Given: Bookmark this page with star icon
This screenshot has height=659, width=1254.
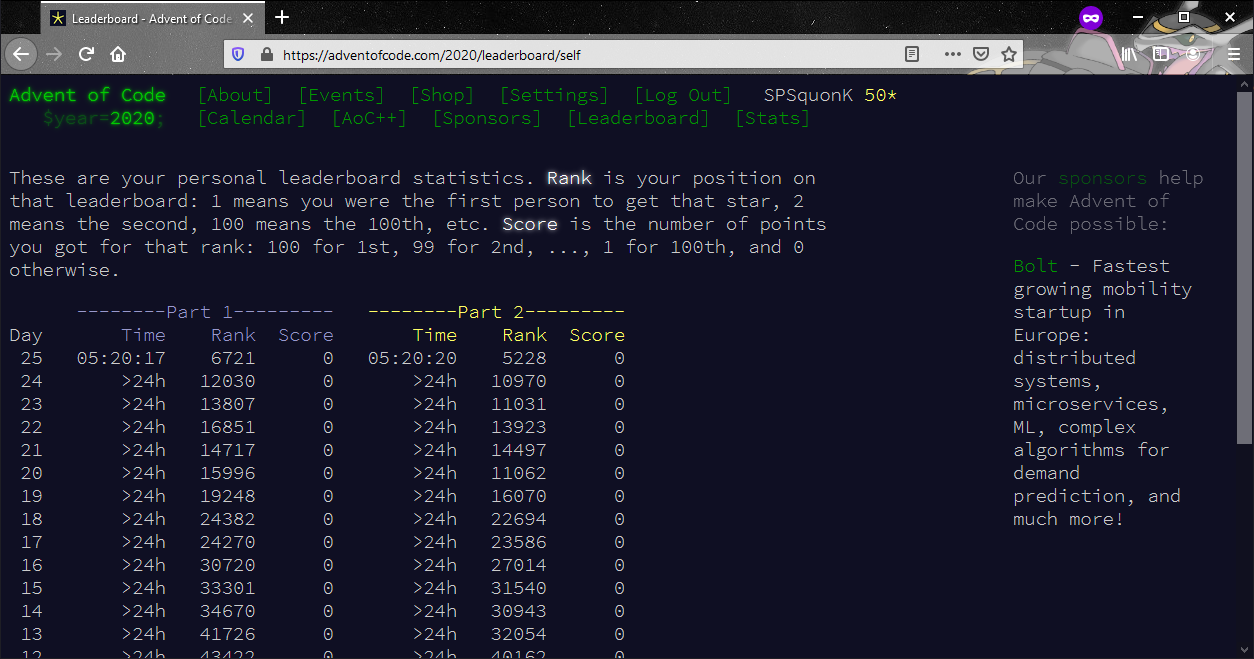Looking at the screenshot, I should [1009, 55].
